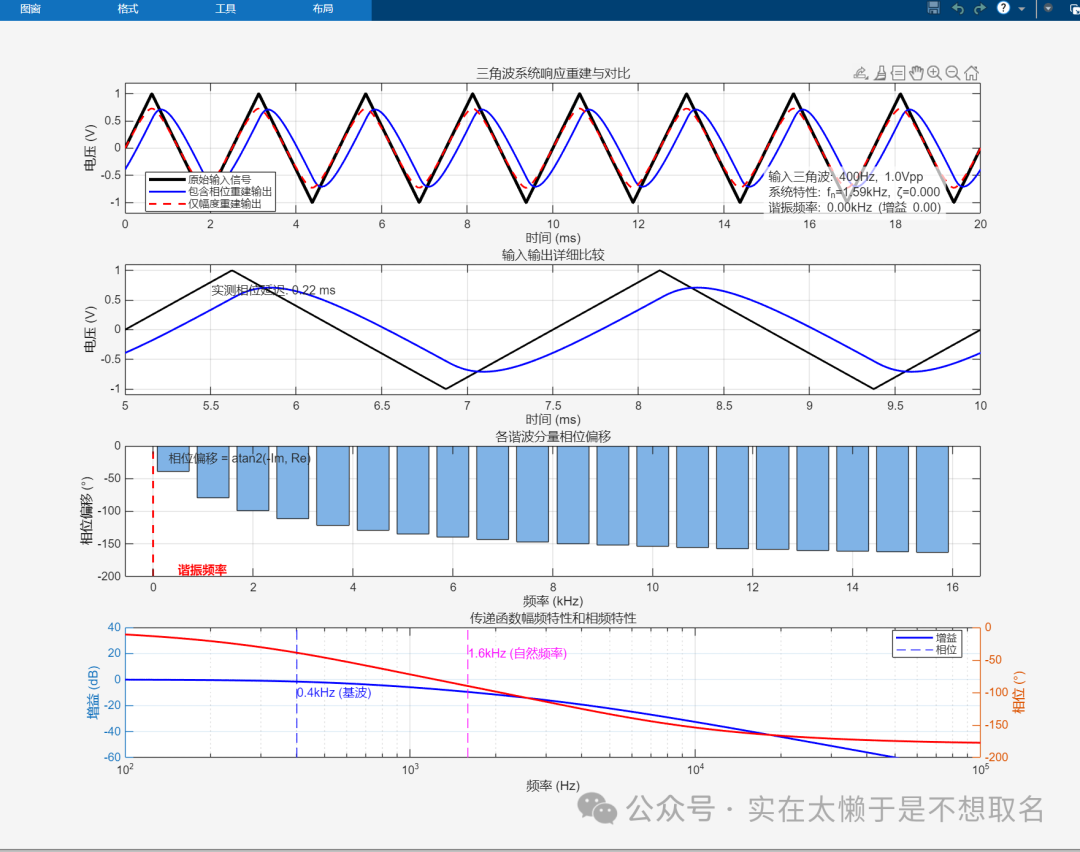This screenshot has width=1080, height=852.
Task: Undo the last action
Action: click(957, 8)
